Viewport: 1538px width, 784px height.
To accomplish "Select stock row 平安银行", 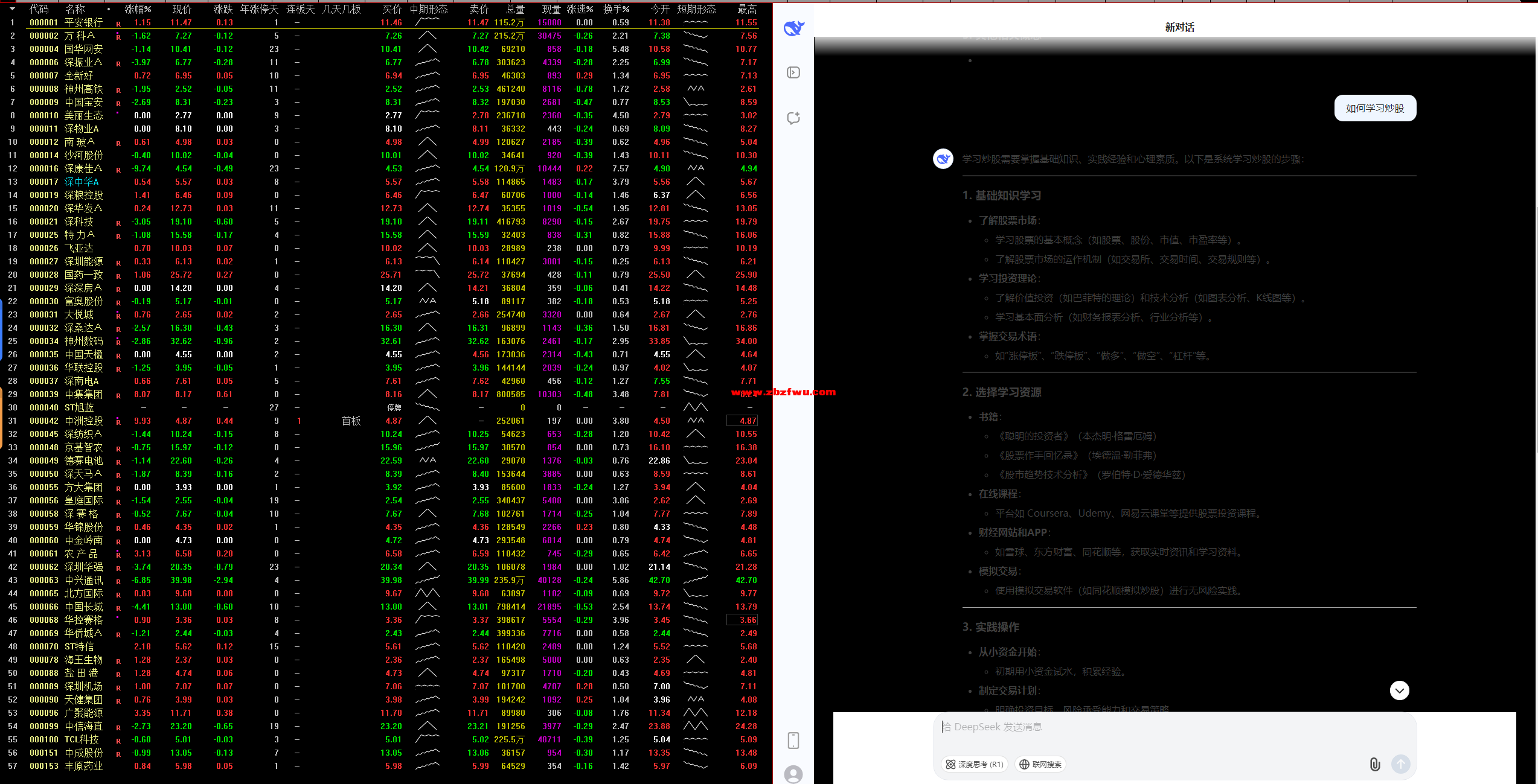I will pos(385,22).
